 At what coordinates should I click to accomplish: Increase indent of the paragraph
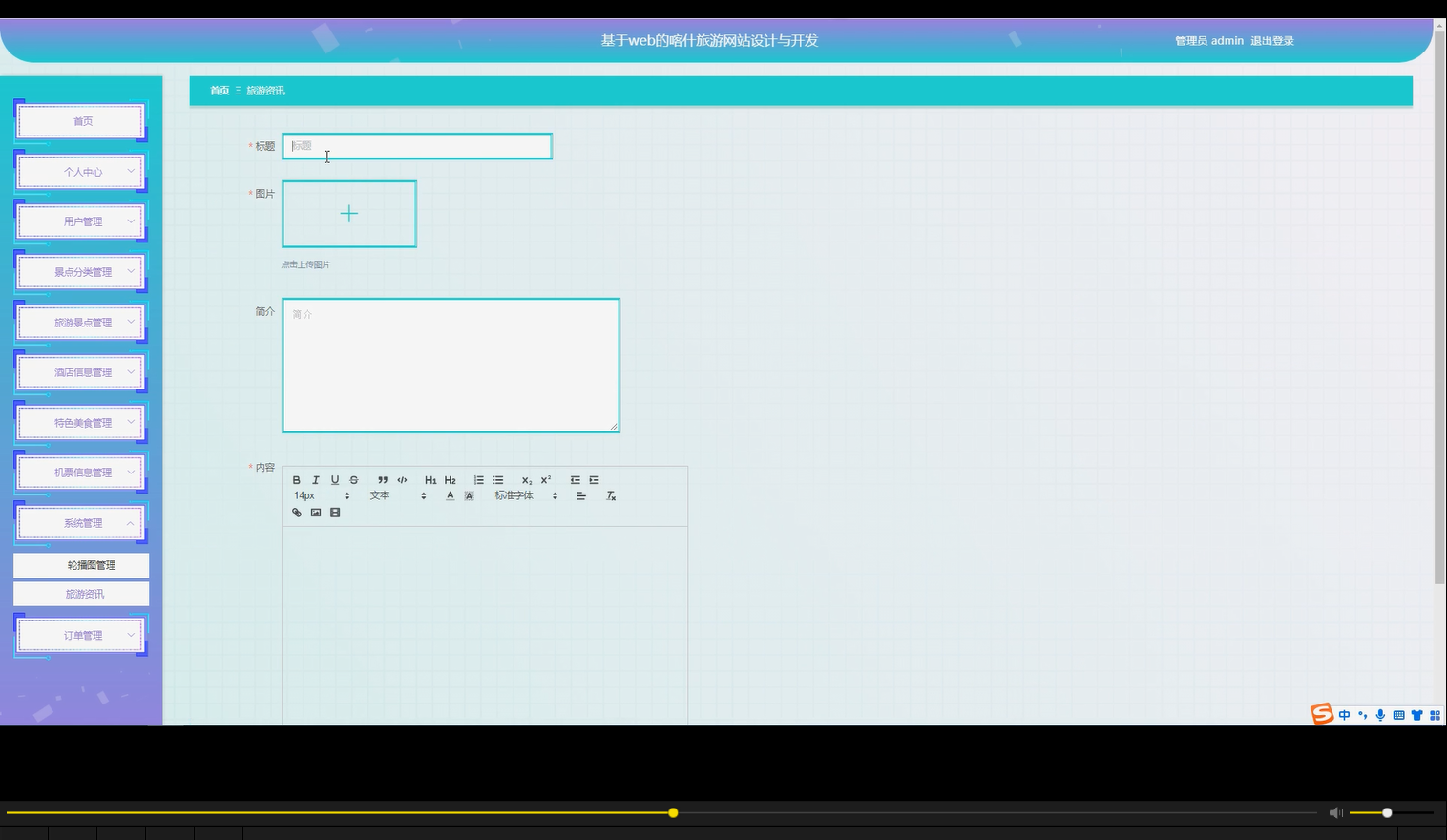[x=595, y=480]
